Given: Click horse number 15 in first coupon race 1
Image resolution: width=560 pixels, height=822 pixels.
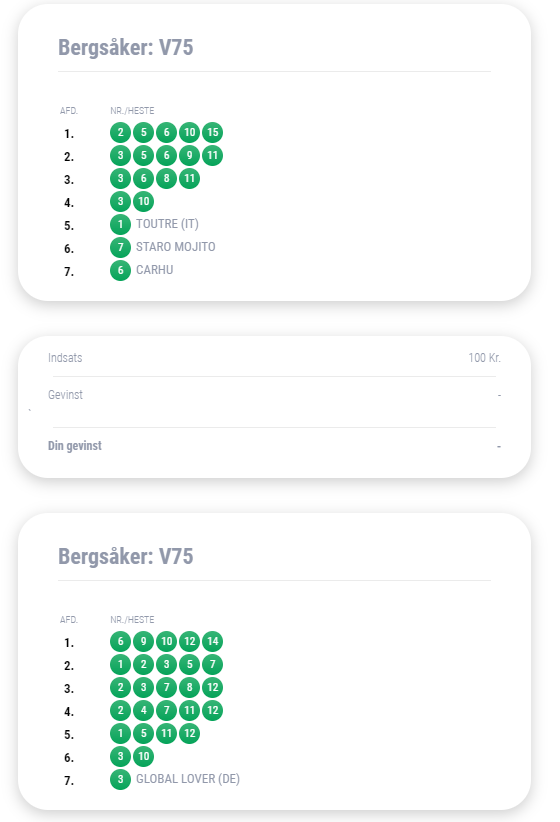Looking at the screenshot, I should [212, 132].
